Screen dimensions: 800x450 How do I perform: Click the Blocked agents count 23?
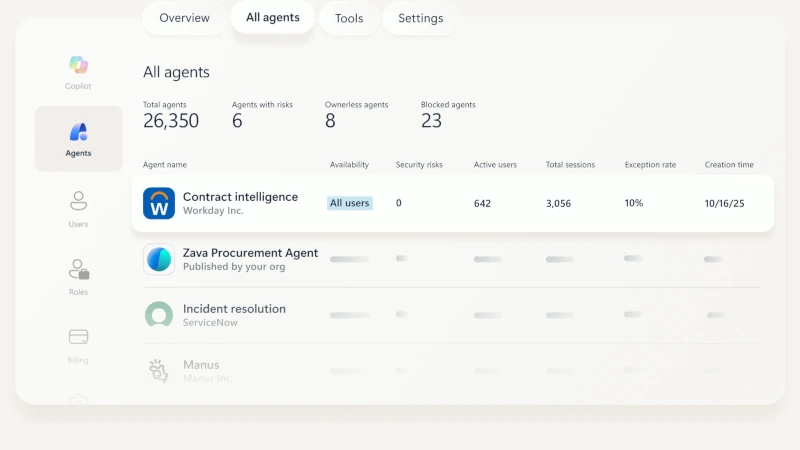coord(432,121)
